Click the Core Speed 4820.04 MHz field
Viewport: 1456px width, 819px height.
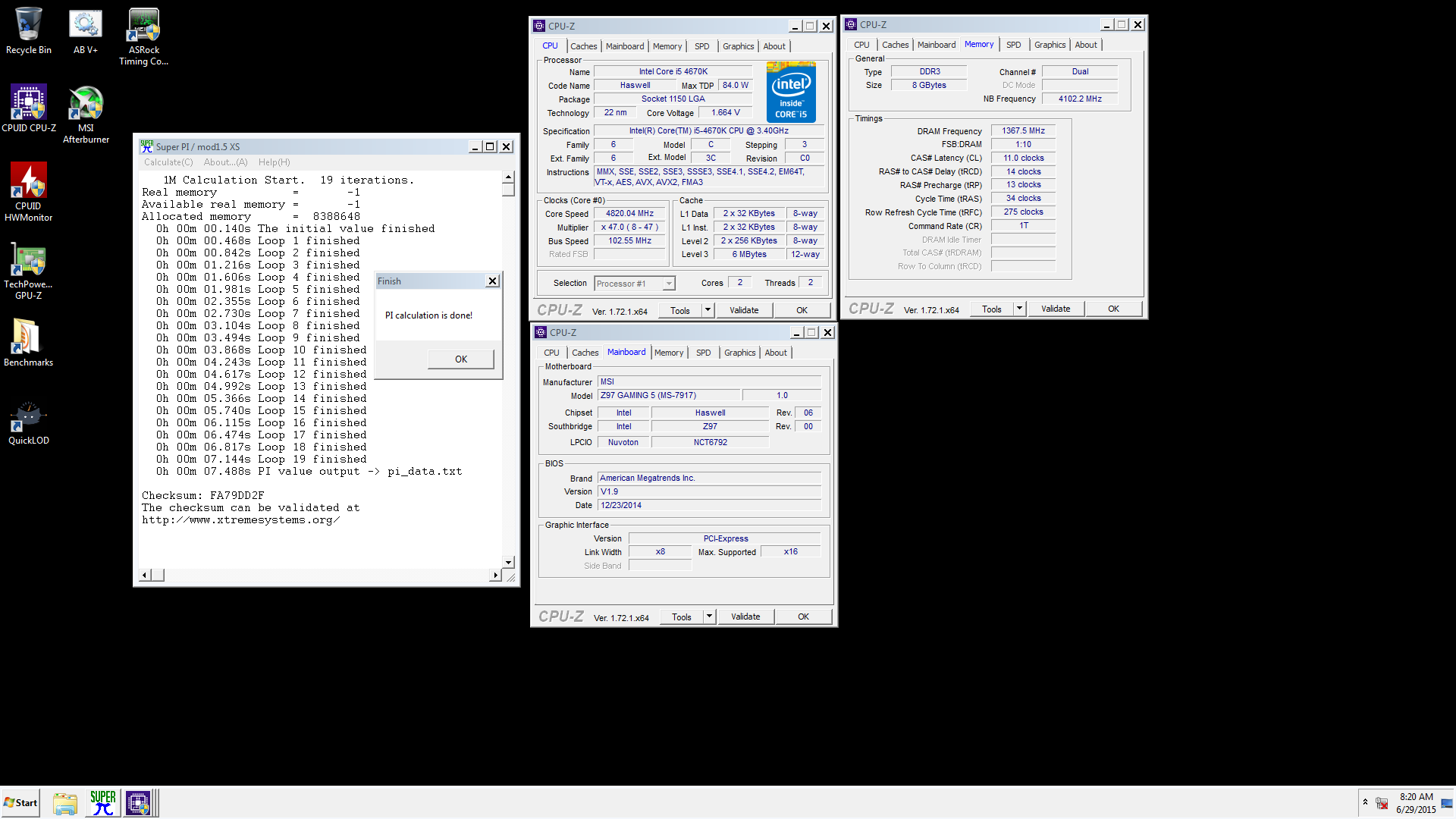coord(629,214)
